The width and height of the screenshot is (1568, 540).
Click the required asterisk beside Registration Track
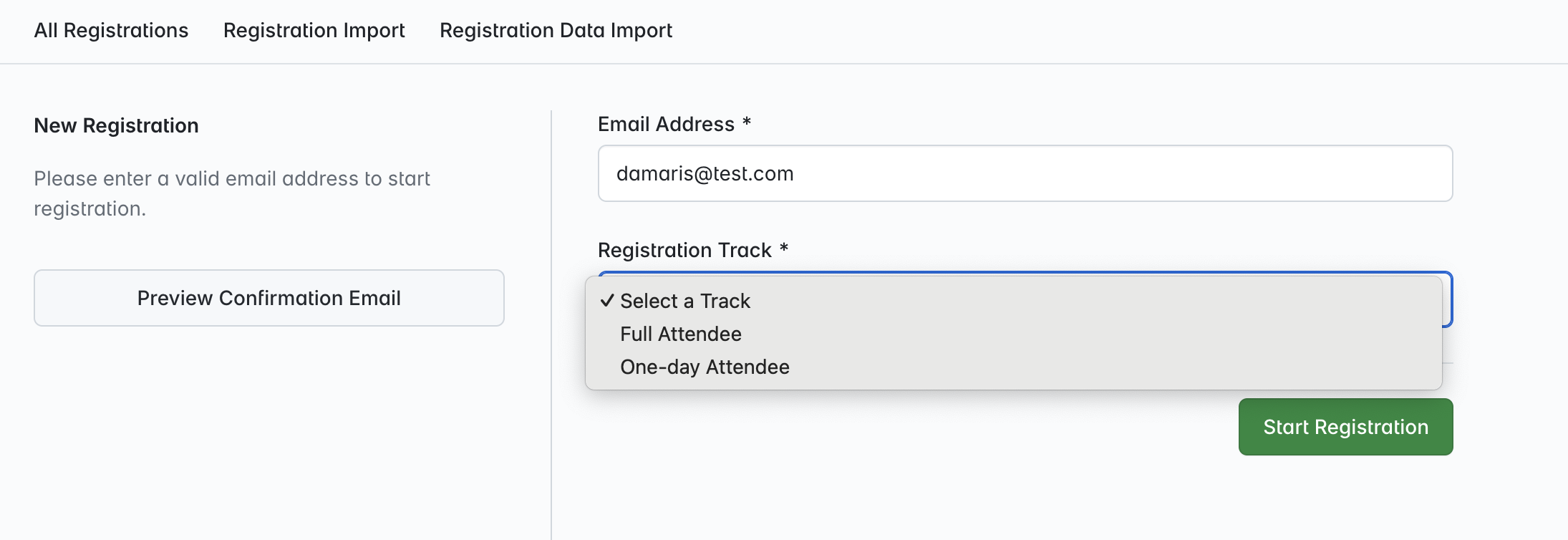pyautogui.click(x=784, y=249)
